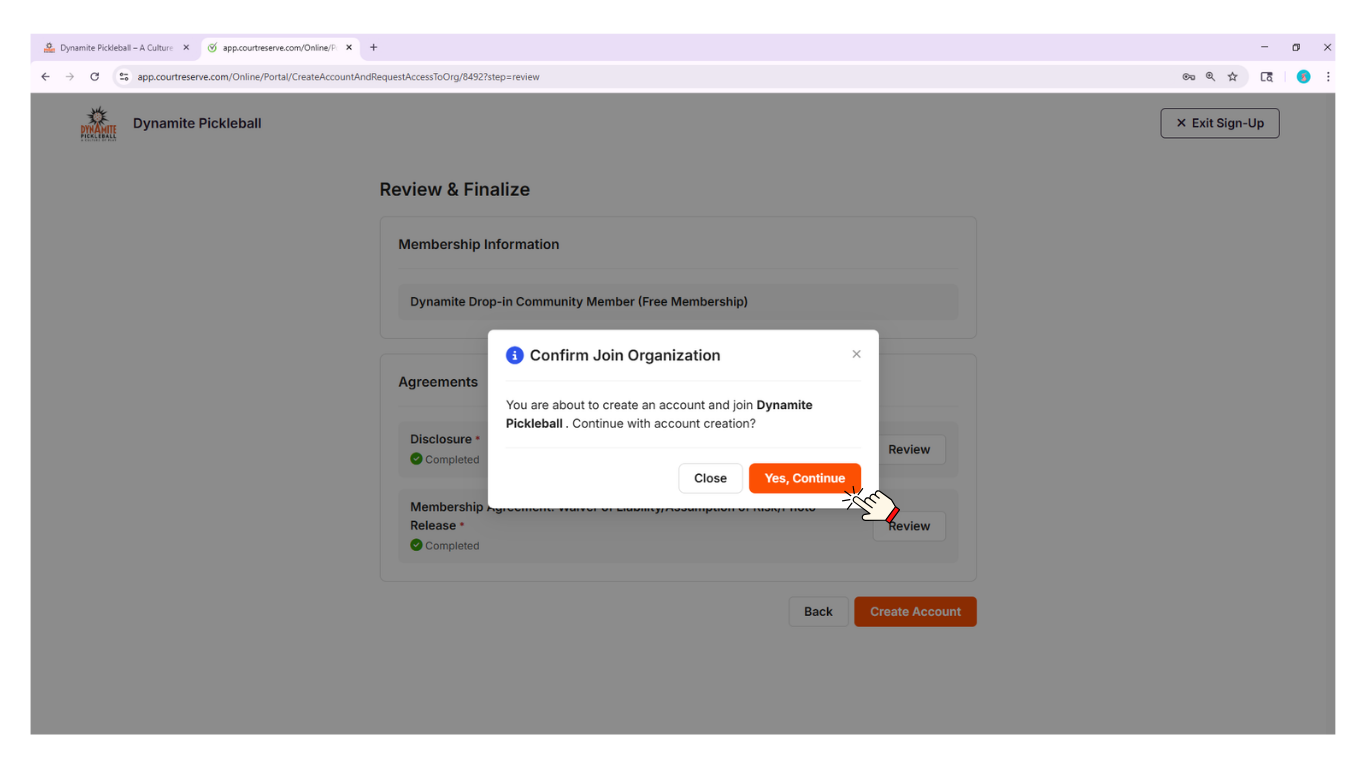
Task: Go back to the previous page
Action: click(45, 77)
